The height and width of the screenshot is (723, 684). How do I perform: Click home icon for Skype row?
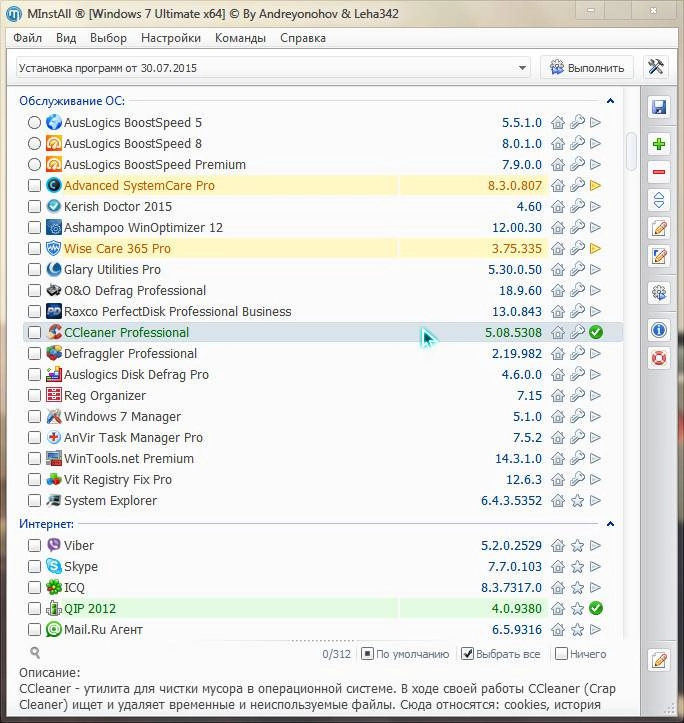point(558,566)
